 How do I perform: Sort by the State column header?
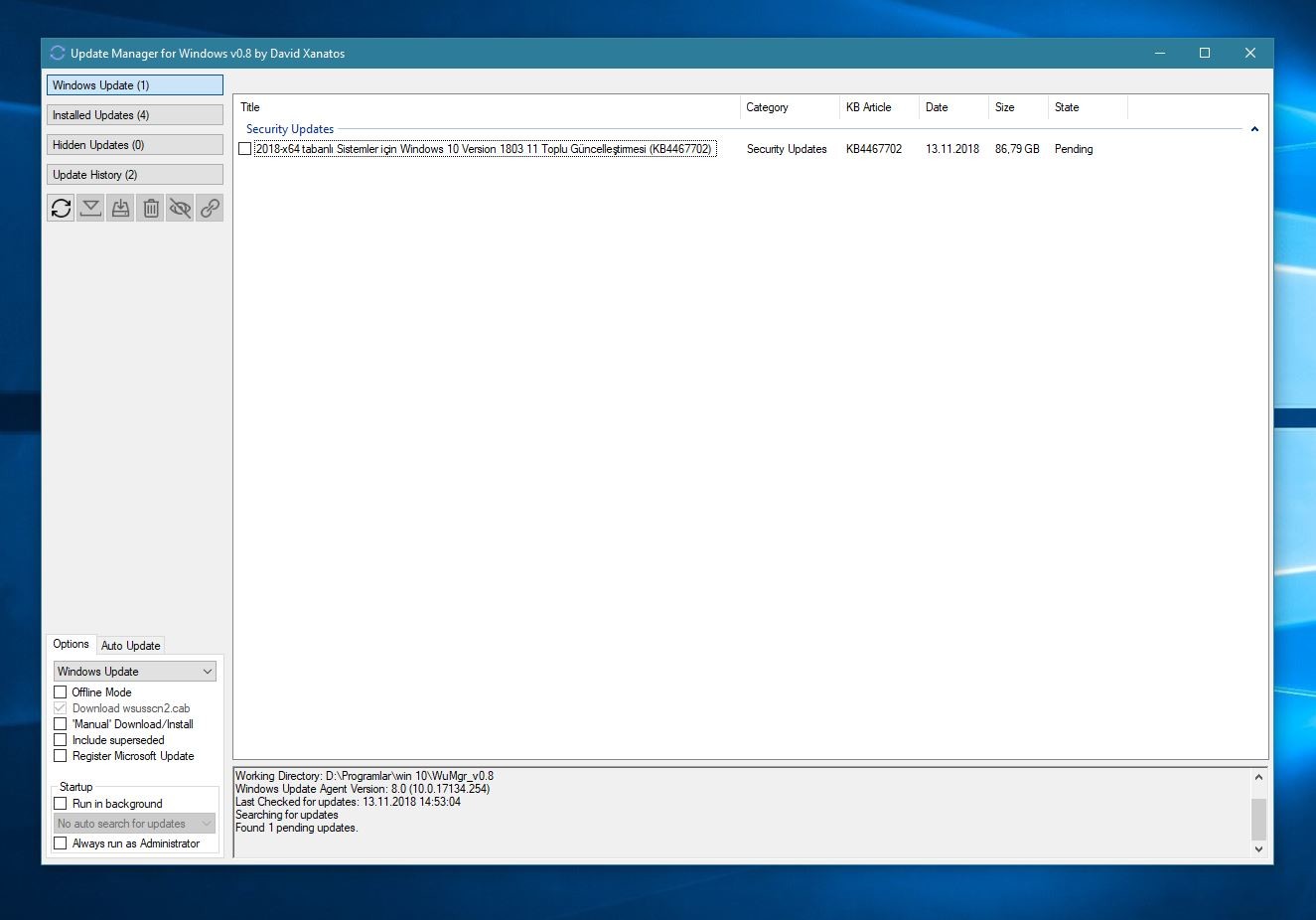pos(1088,107)
